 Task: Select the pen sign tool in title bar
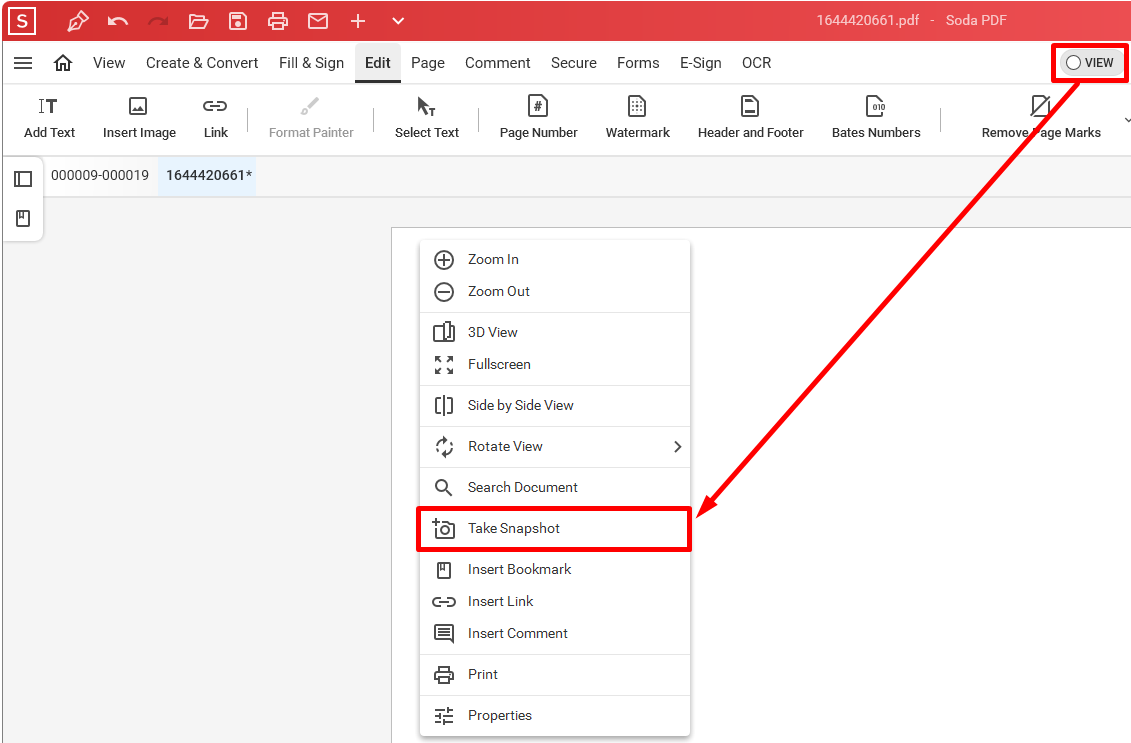click(78, 22)
